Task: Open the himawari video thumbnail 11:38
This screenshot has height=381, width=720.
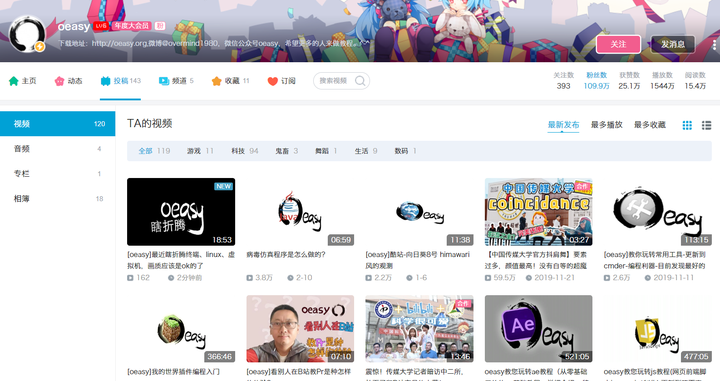Action: (x=419, y=212)
